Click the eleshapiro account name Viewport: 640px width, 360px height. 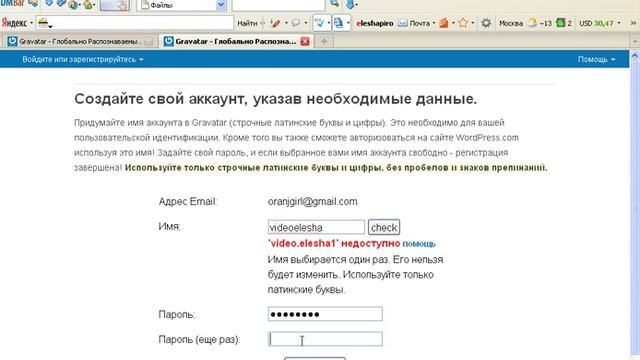click(x=375, y=23)
